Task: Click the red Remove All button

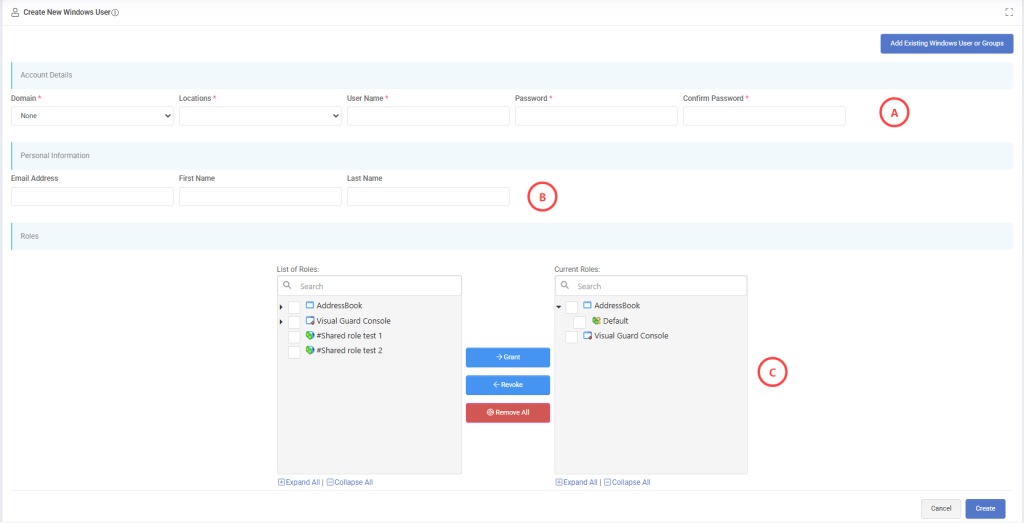Action: 507,413
